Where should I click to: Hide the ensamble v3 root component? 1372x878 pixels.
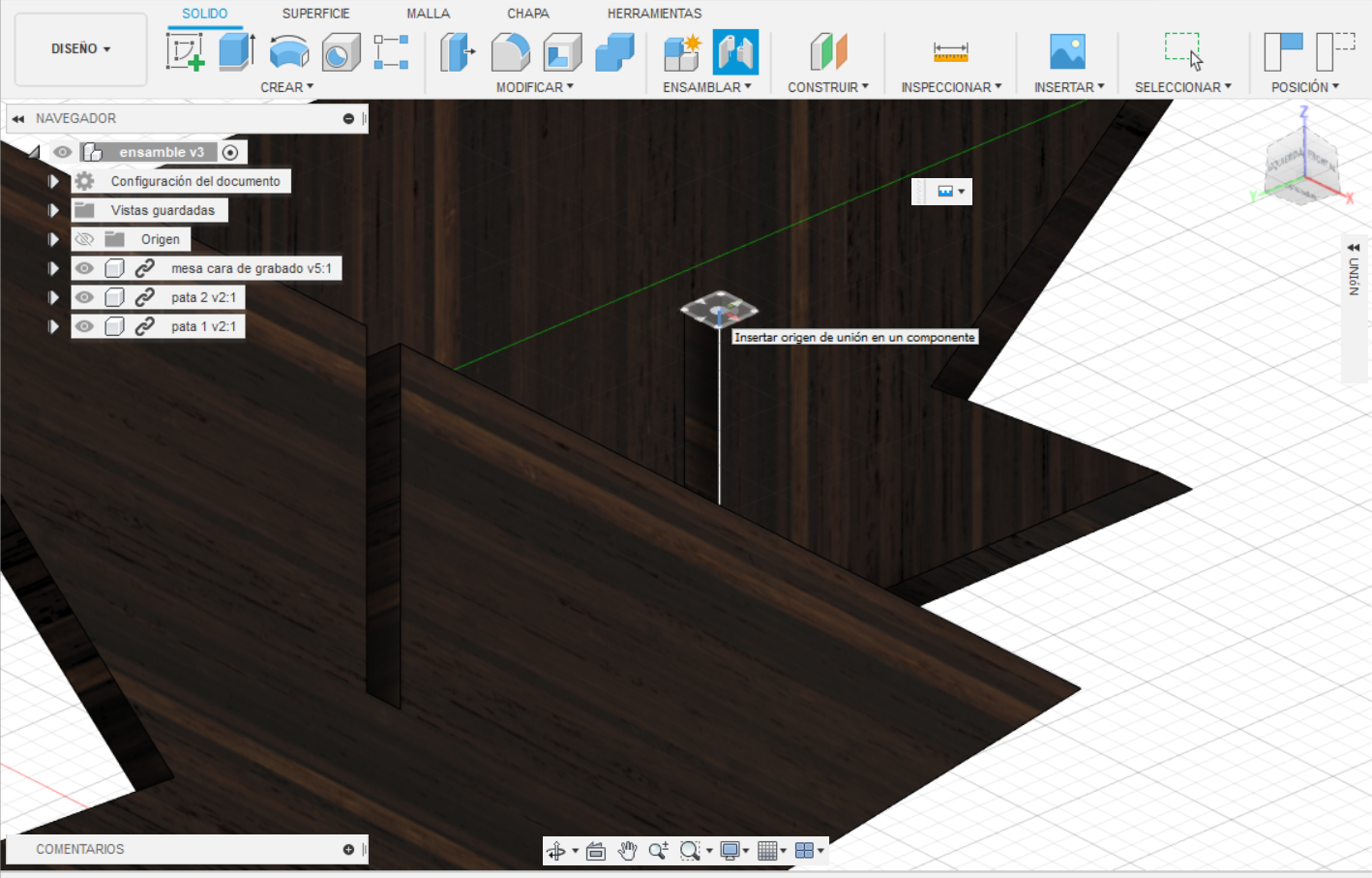coord(63,152)
